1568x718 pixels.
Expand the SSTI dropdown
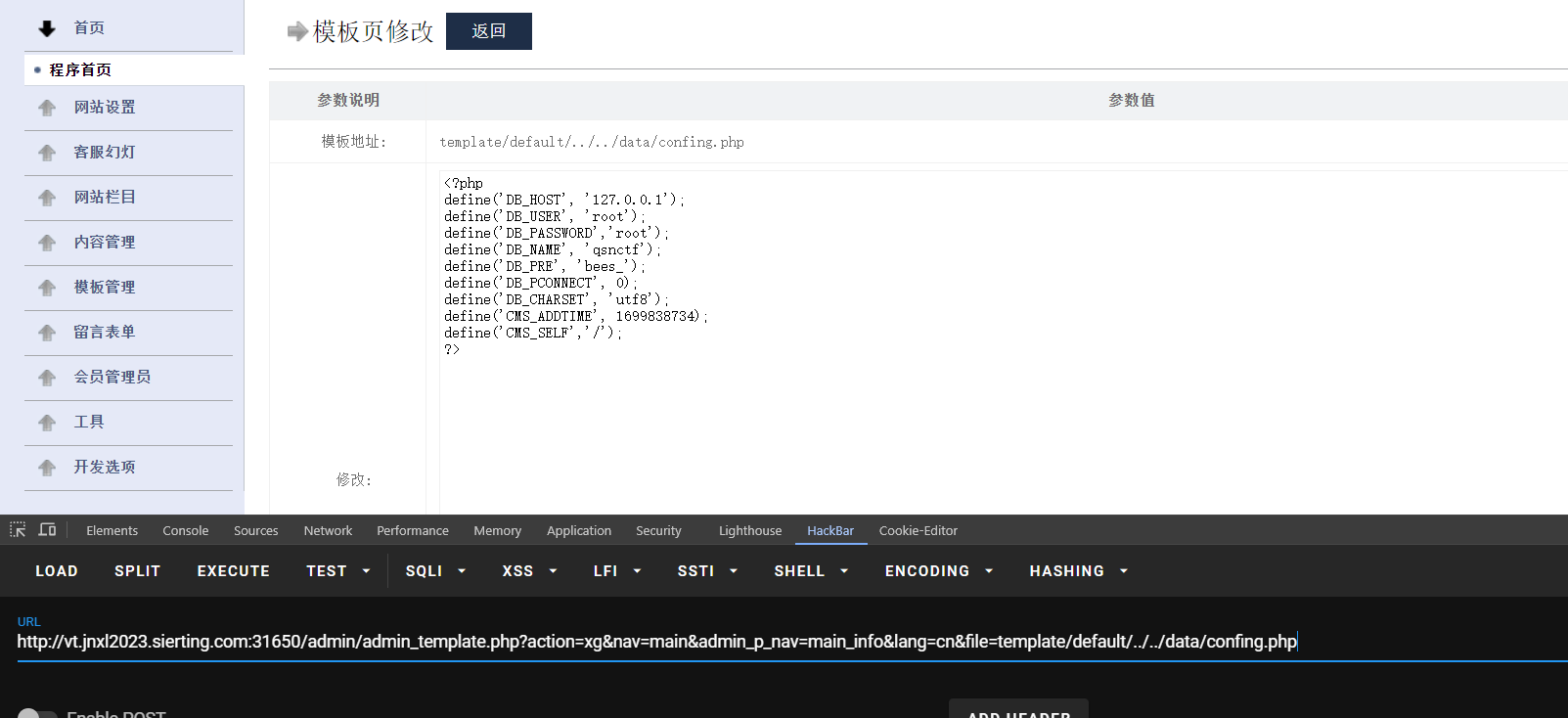pos(707,571)
